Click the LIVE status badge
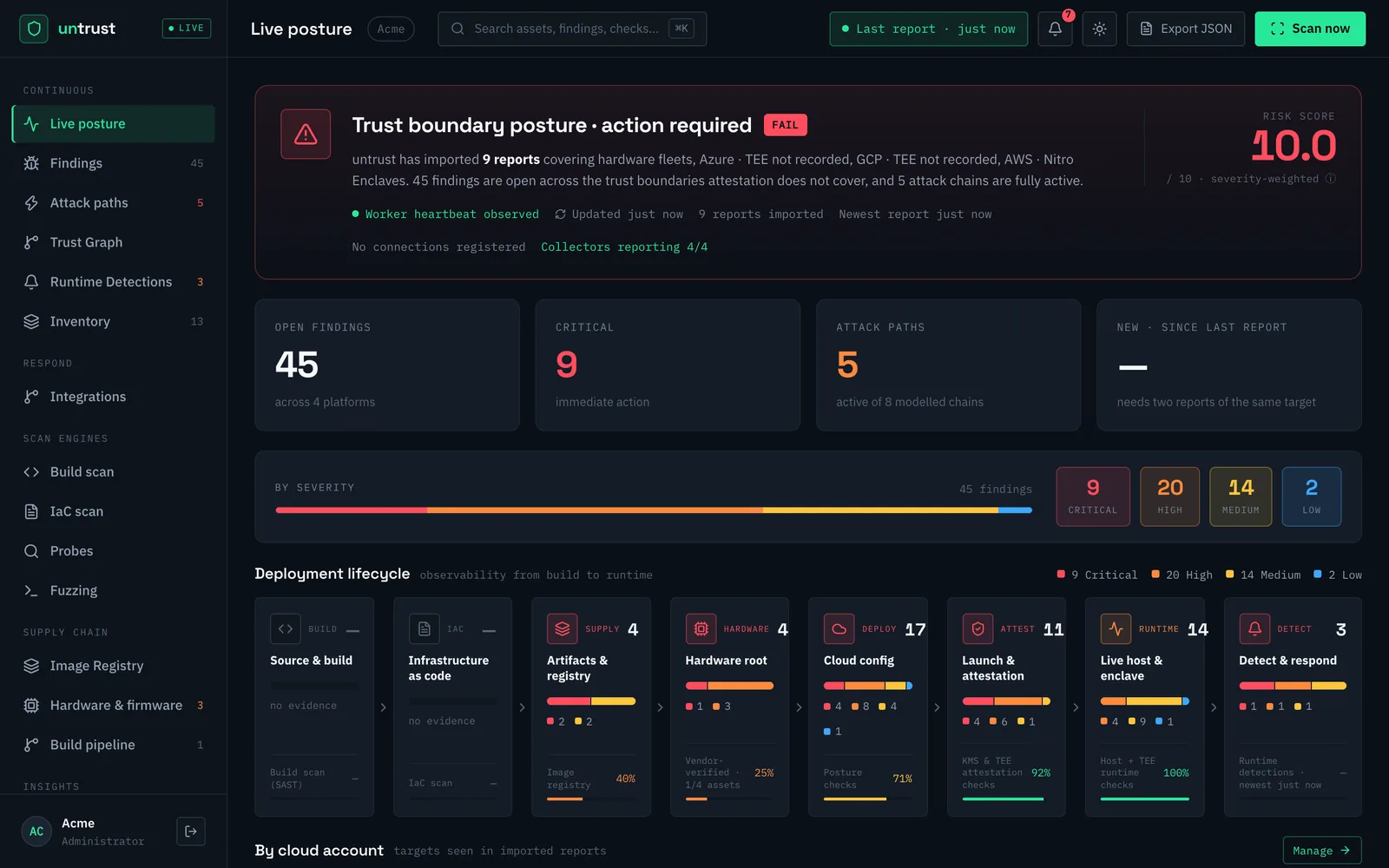1389x868 pixels. [x=187, y=29]
